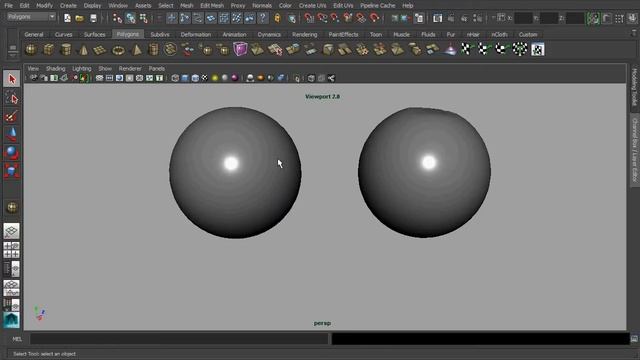The width and height of the screenshot is (640, 360).
Task: Open the Panels viewport menu
Action: click(157, 69)
